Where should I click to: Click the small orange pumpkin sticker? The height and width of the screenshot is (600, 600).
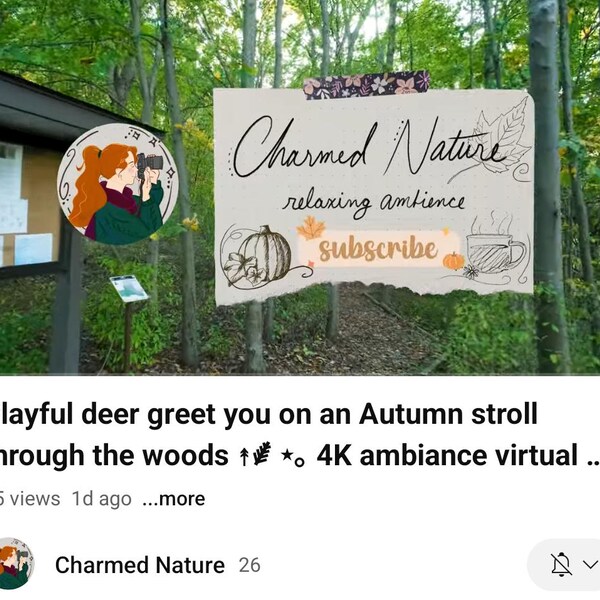(453, 262)
